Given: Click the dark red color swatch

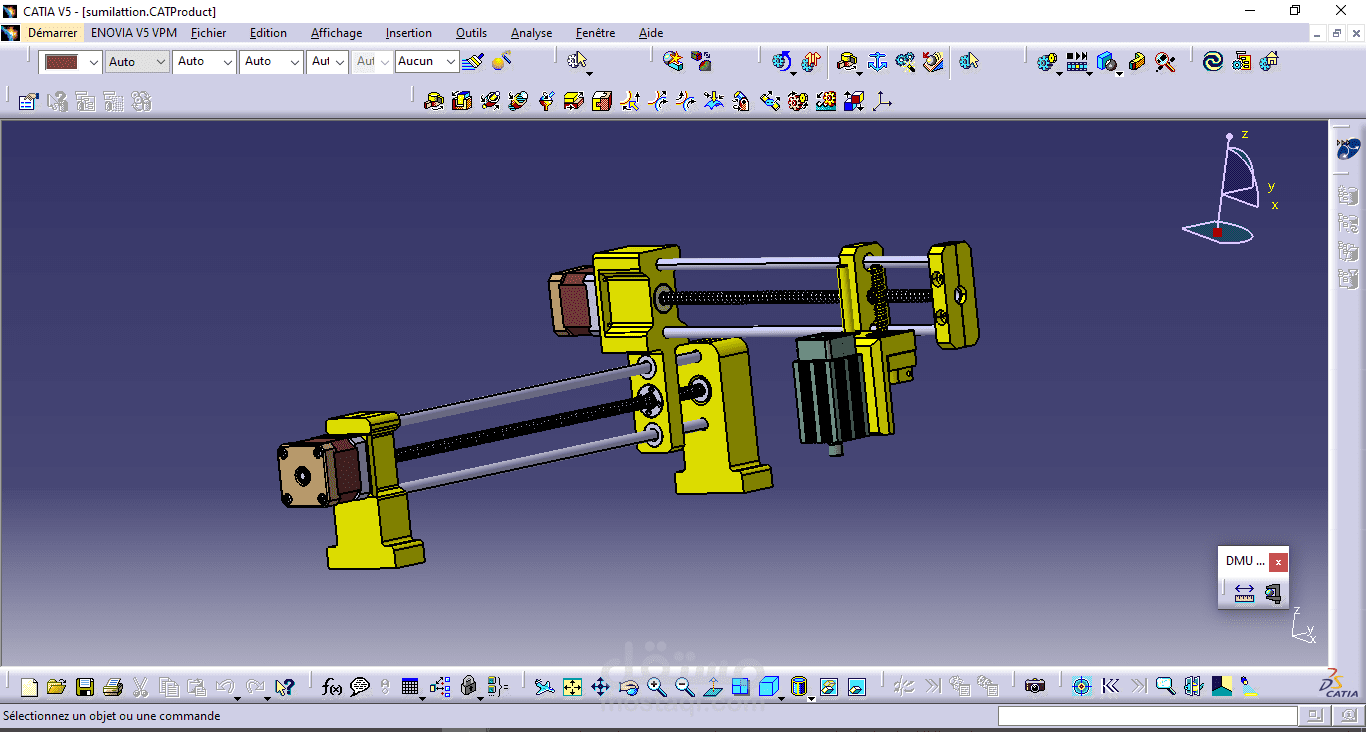Looking at the screenshot, I should tap(62, 62).
